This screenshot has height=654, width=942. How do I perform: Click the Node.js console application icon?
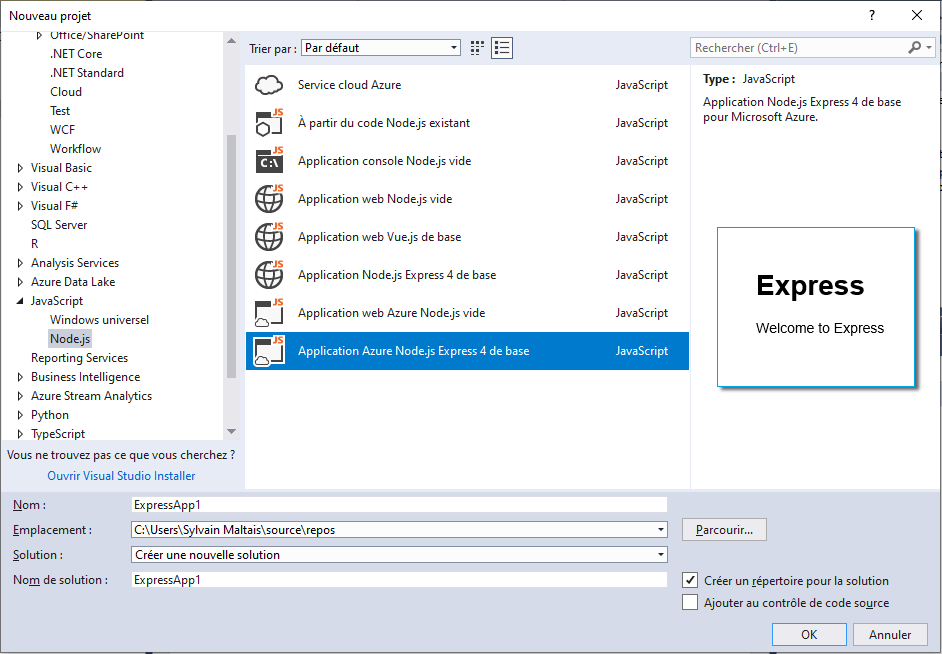(x=270, y=161)
